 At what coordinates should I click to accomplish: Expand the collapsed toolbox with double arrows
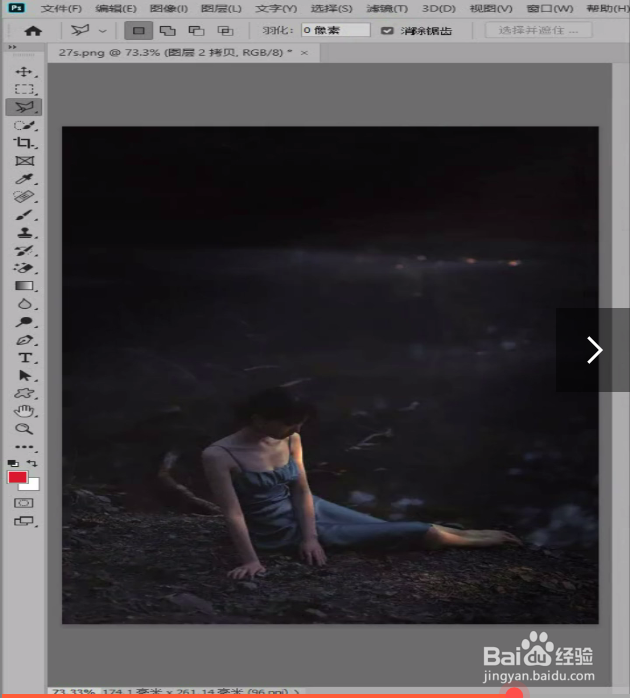pyautogui.click(x=12, y=47)
